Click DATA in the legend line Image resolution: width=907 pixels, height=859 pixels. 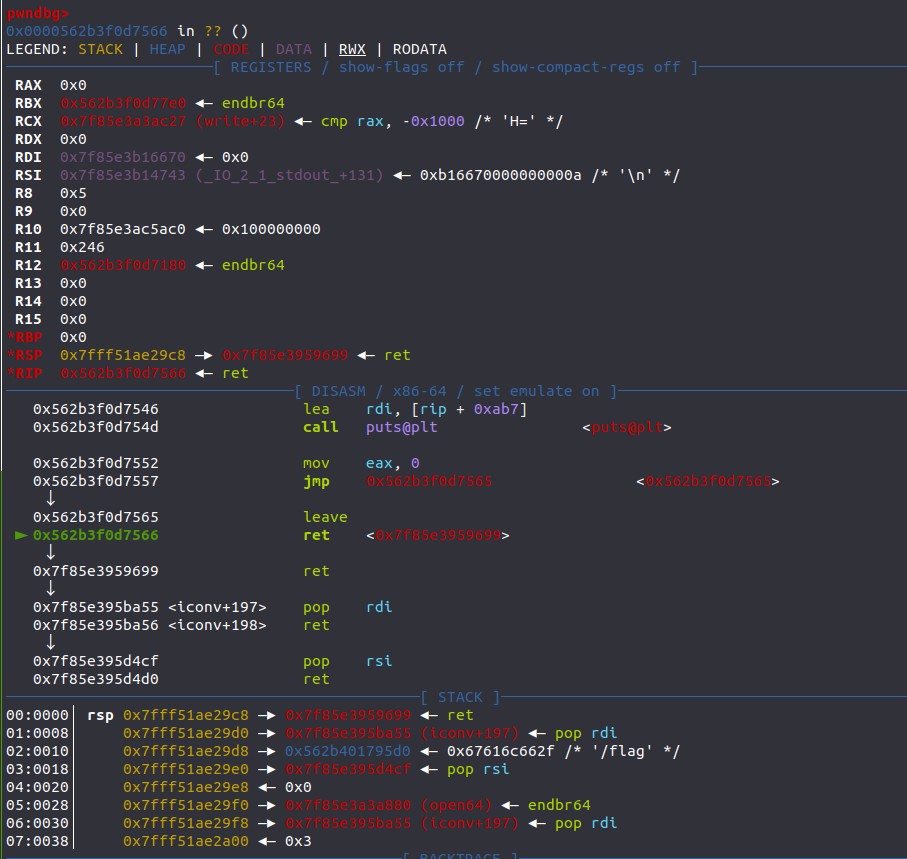[293, 49]
